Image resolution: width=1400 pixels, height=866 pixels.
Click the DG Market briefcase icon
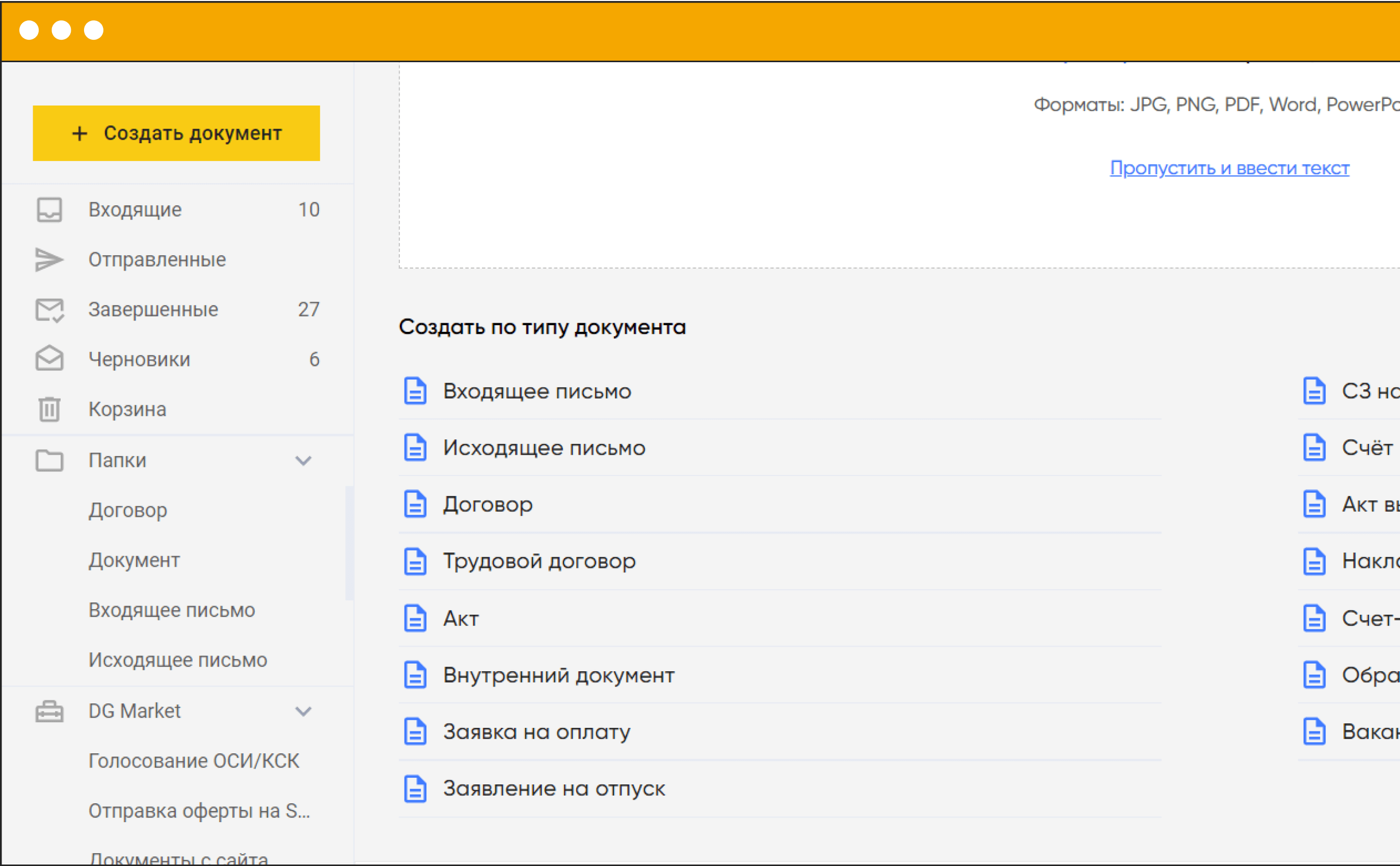point(49,712)
